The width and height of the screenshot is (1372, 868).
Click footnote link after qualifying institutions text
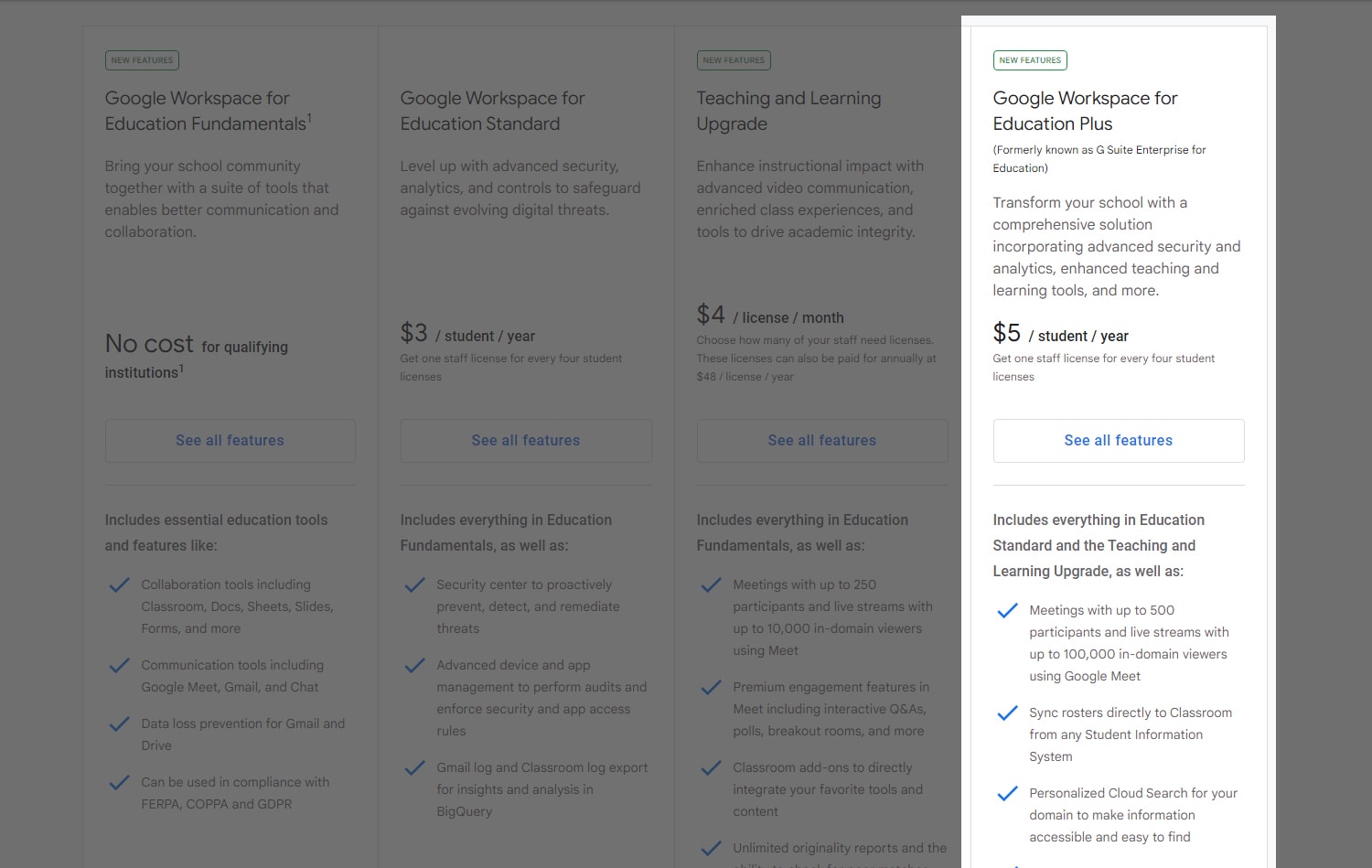click(181, 366)
